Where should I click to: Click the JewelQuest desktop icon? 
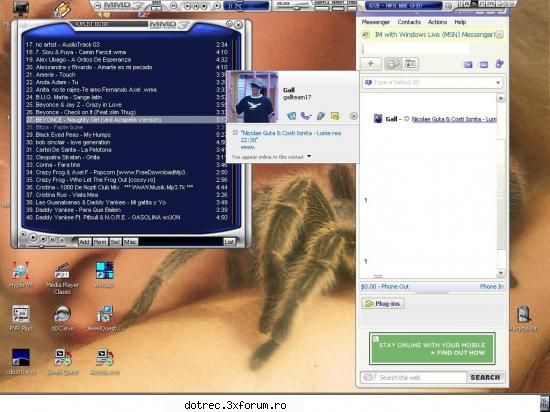[x=104, y=318]
